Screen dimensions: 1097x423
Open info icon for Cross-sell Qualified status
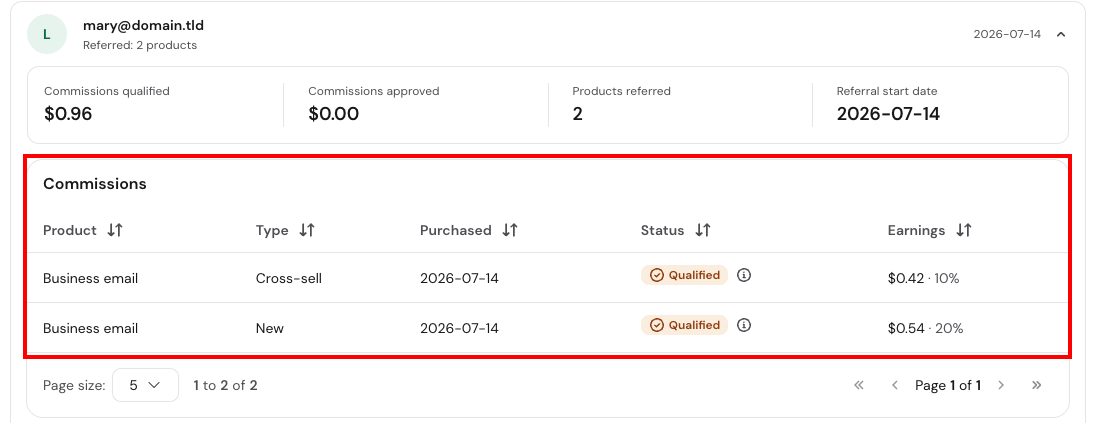click(x=744, y=275)
